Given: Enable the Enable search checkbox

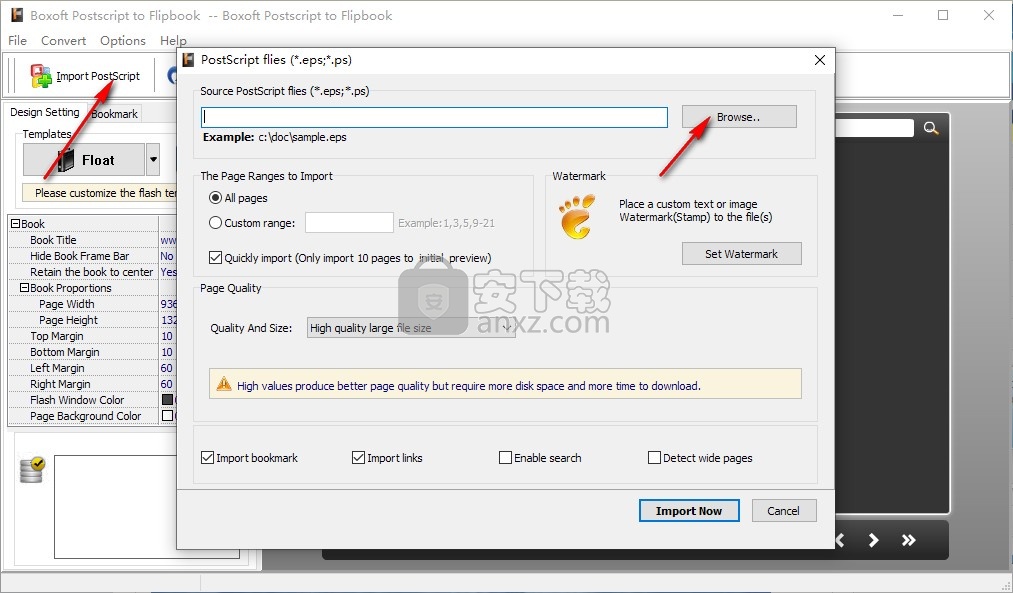Looking at the screenshot, I should [505, 458].
